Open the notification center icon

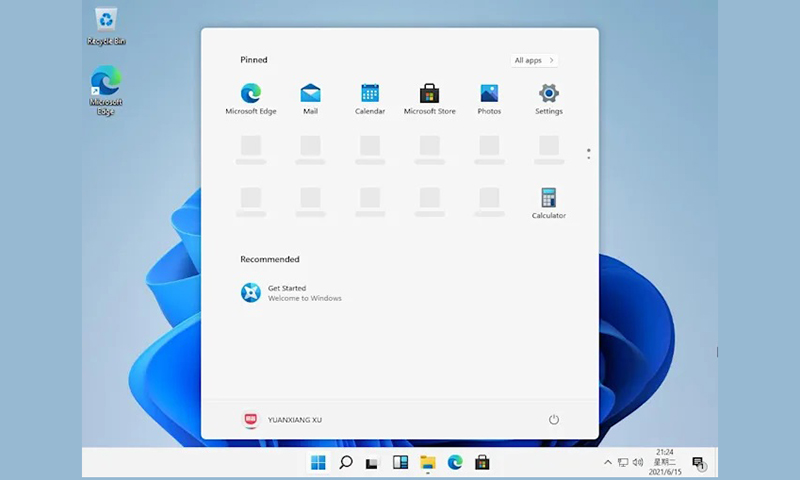pos(698,463)
